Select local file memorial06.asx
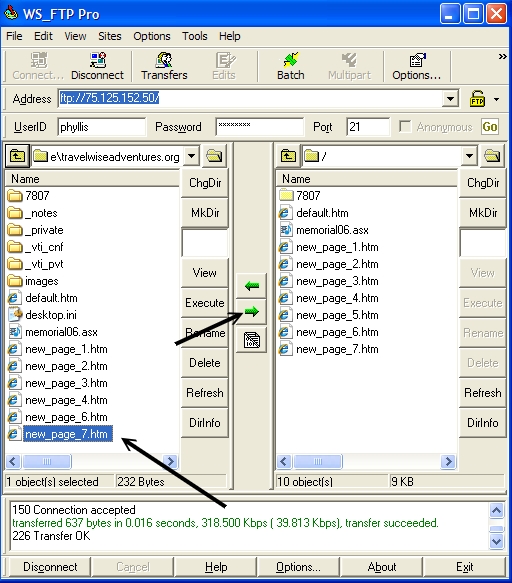This screenshot has width=512, height=583. coord(53,332)
